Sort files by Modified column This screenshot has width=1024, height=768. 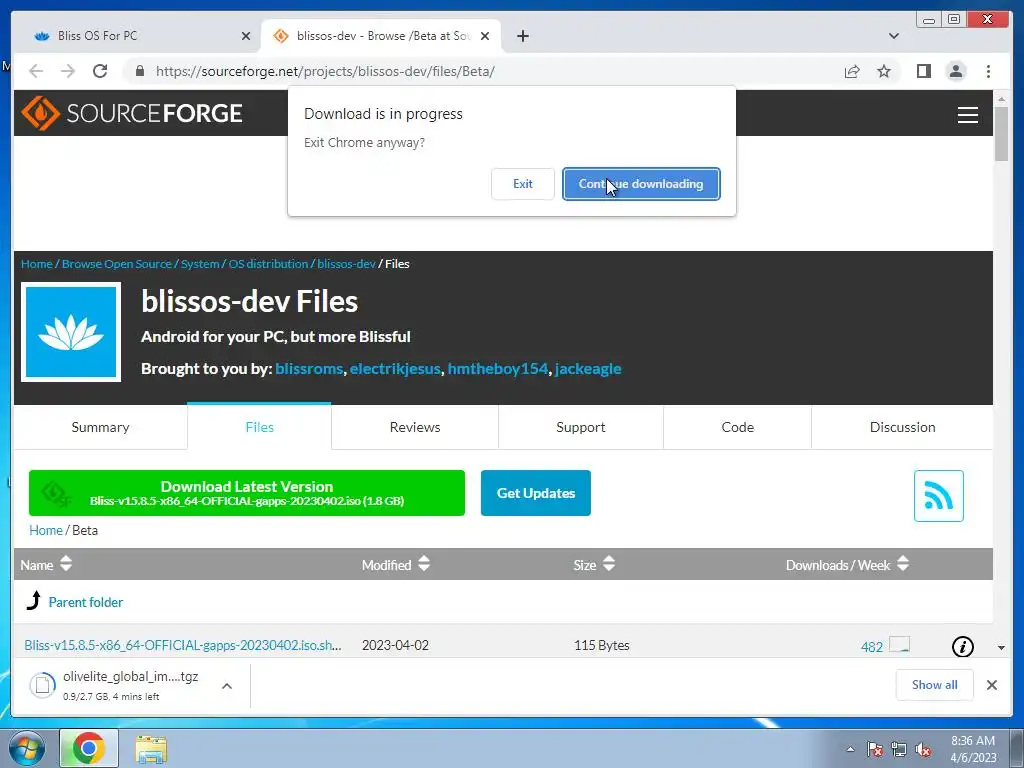[396, 565]
